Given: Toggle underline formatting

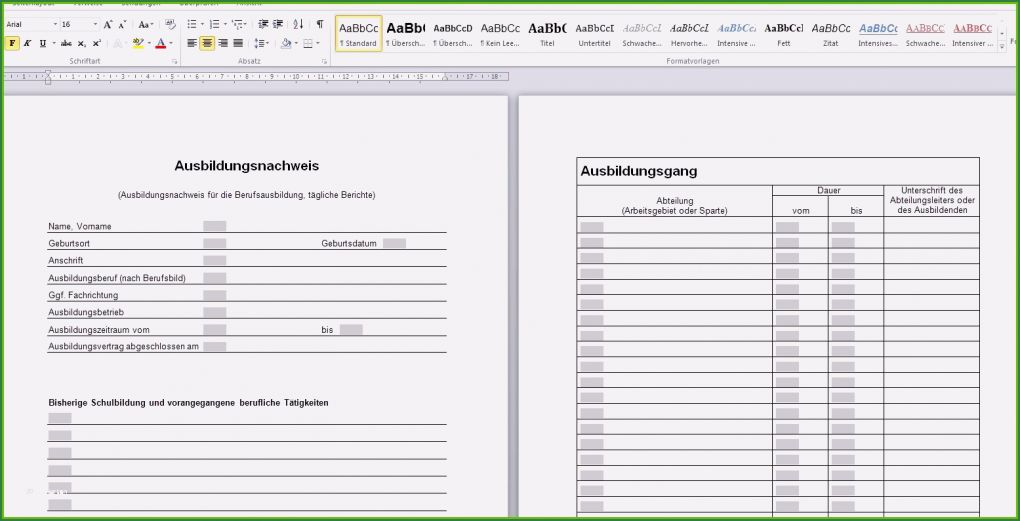Looking at the screenshot, I should [42, 43].
